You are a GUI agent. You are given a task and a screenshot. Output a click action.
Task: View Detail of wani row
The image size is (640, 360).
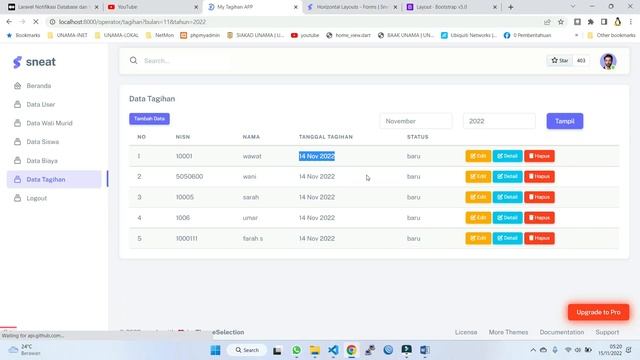[507, 177]
